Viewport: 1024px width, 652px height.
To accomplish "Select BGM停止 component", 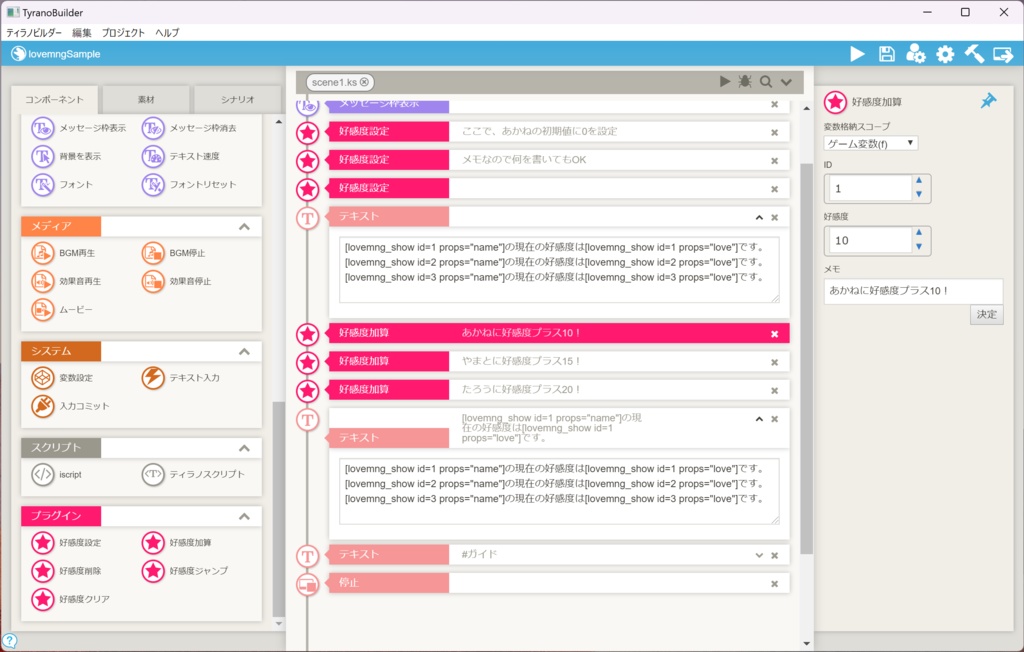I will [174, 253].
